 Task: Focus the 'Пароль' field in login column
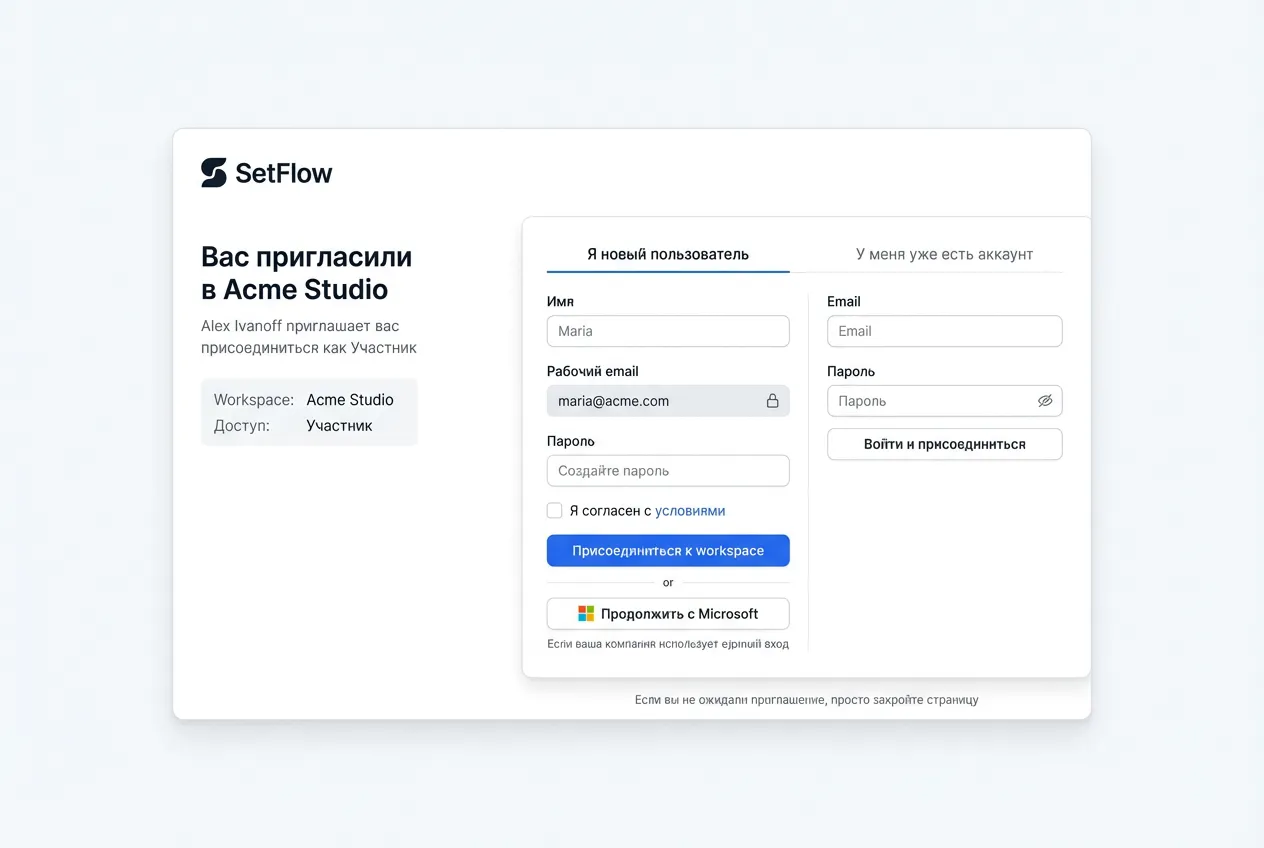930,401
